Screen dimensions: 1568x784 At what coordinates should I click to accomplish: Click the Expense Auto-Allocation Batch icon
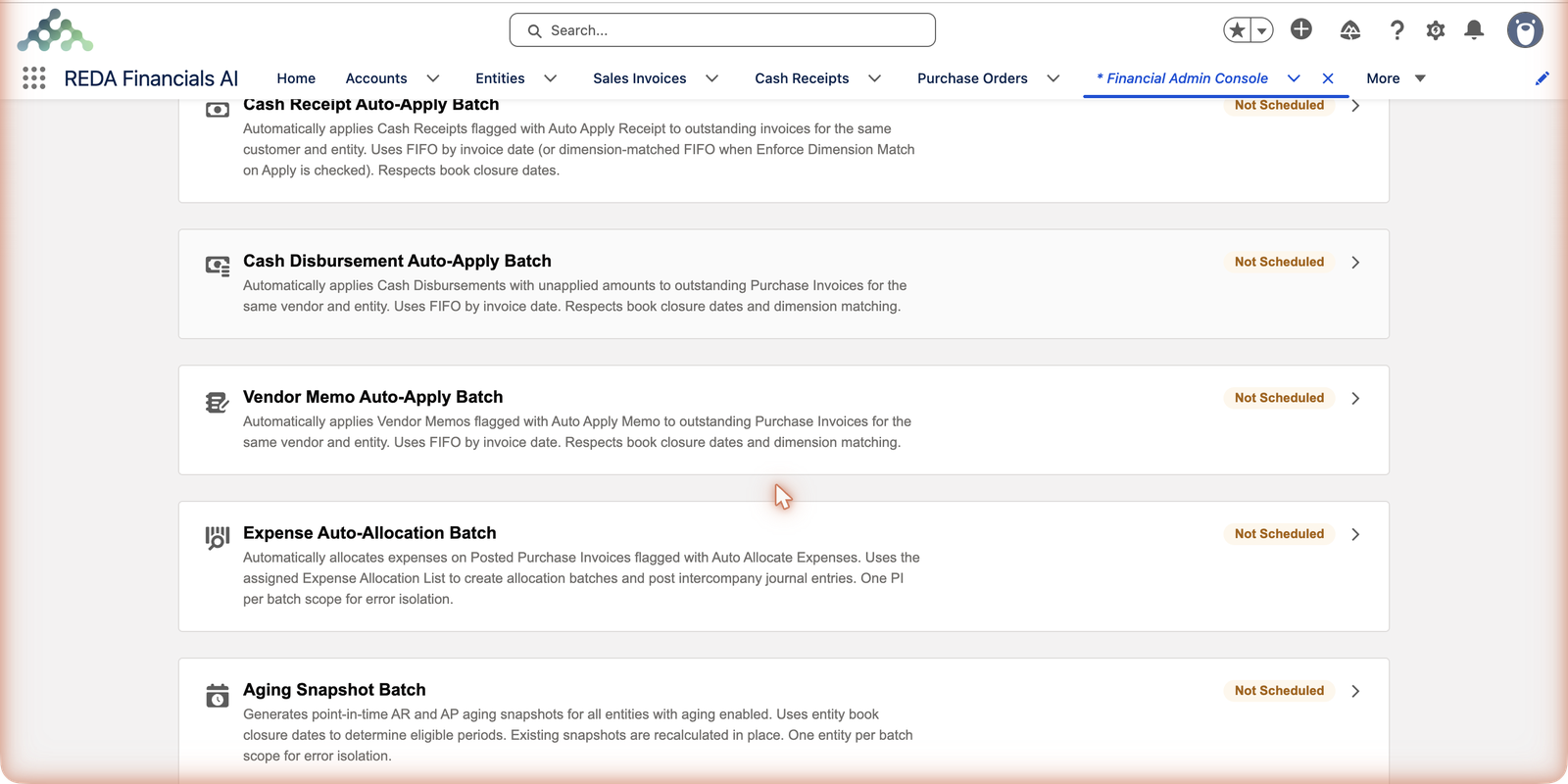218,538
